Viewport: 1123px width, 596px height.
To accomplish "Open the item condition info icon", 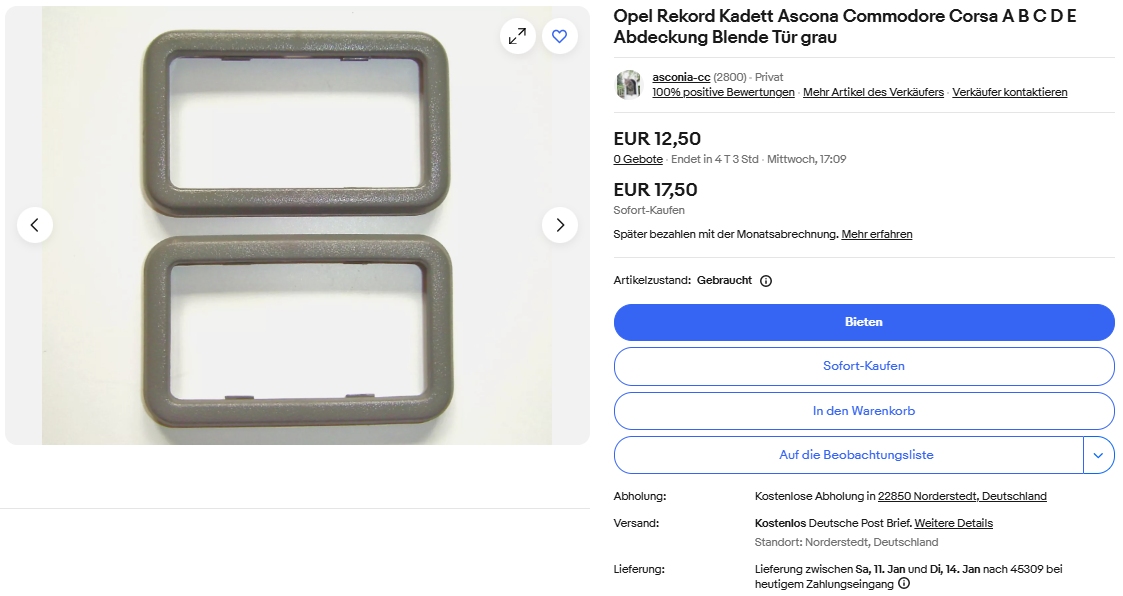I will coord(766,281).
